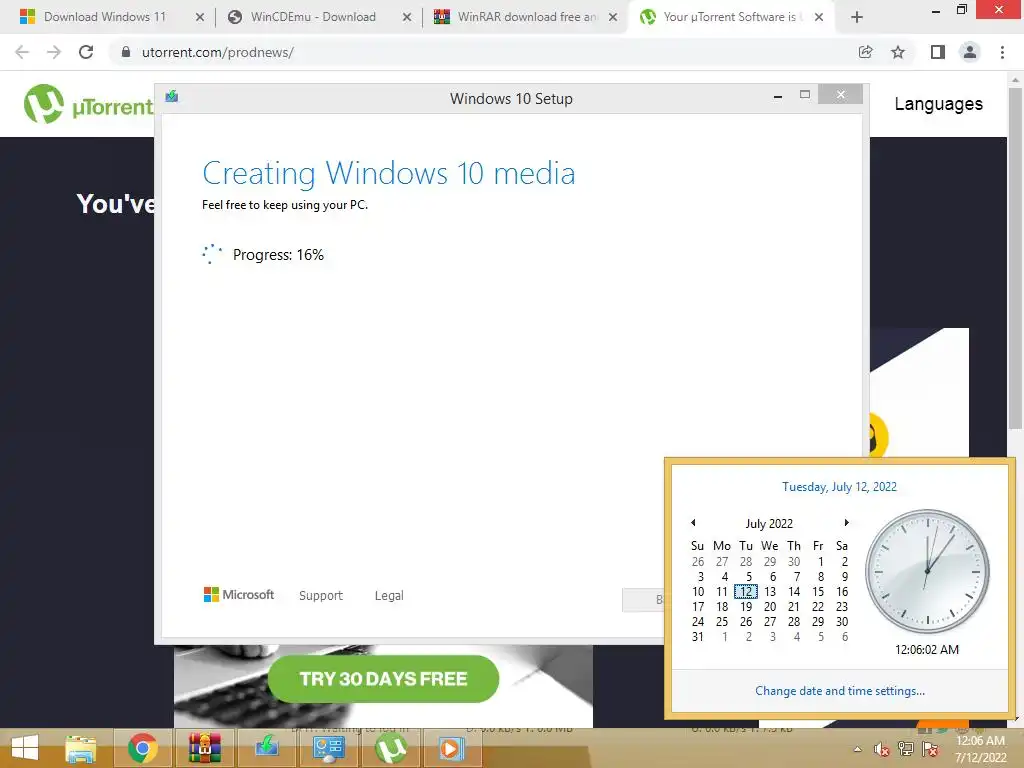This screenshot has width=1024, height=768.
Task: Toggle the Chrome side panel
Action: (938, 52)
